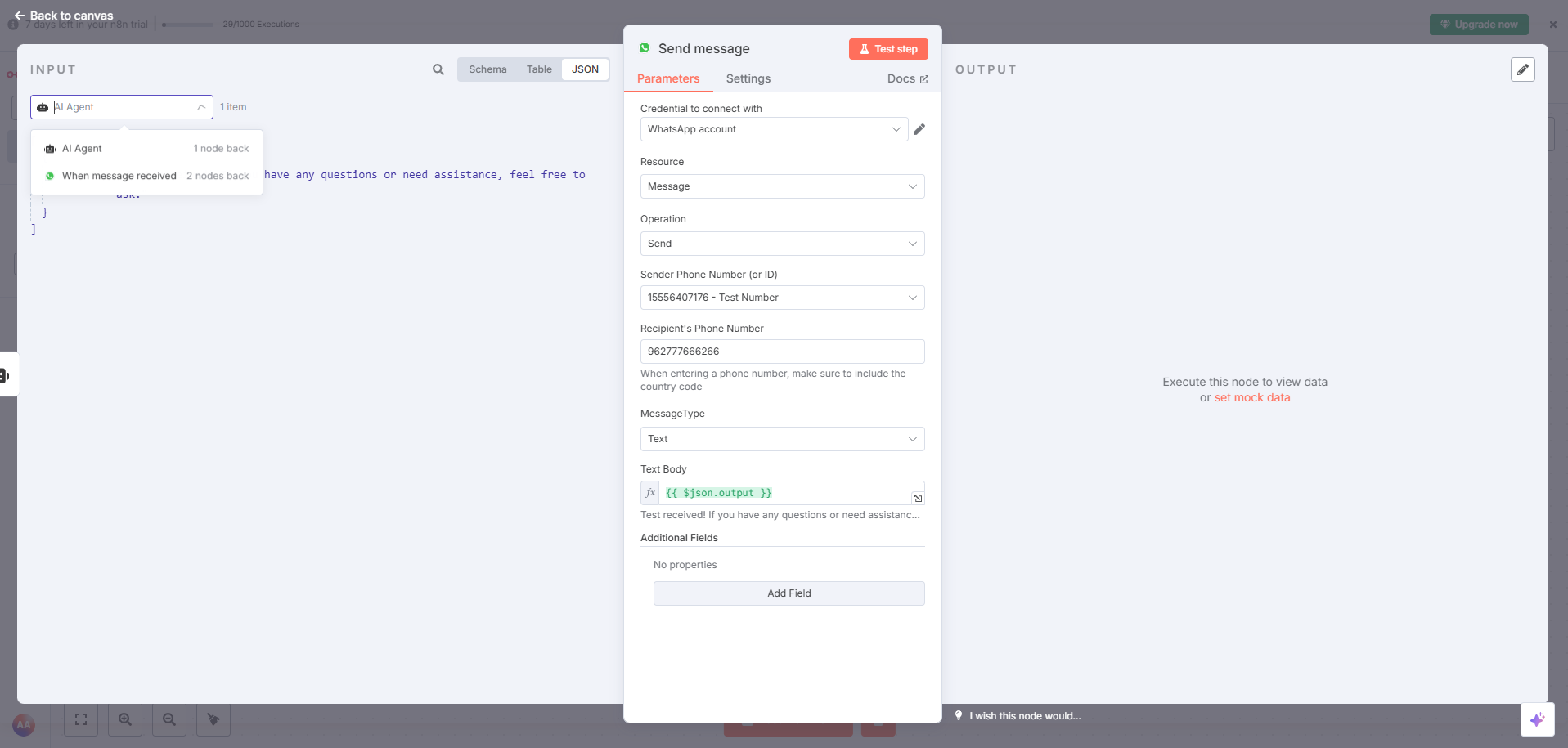Click the executions usage progress bar

coord(188,25)
